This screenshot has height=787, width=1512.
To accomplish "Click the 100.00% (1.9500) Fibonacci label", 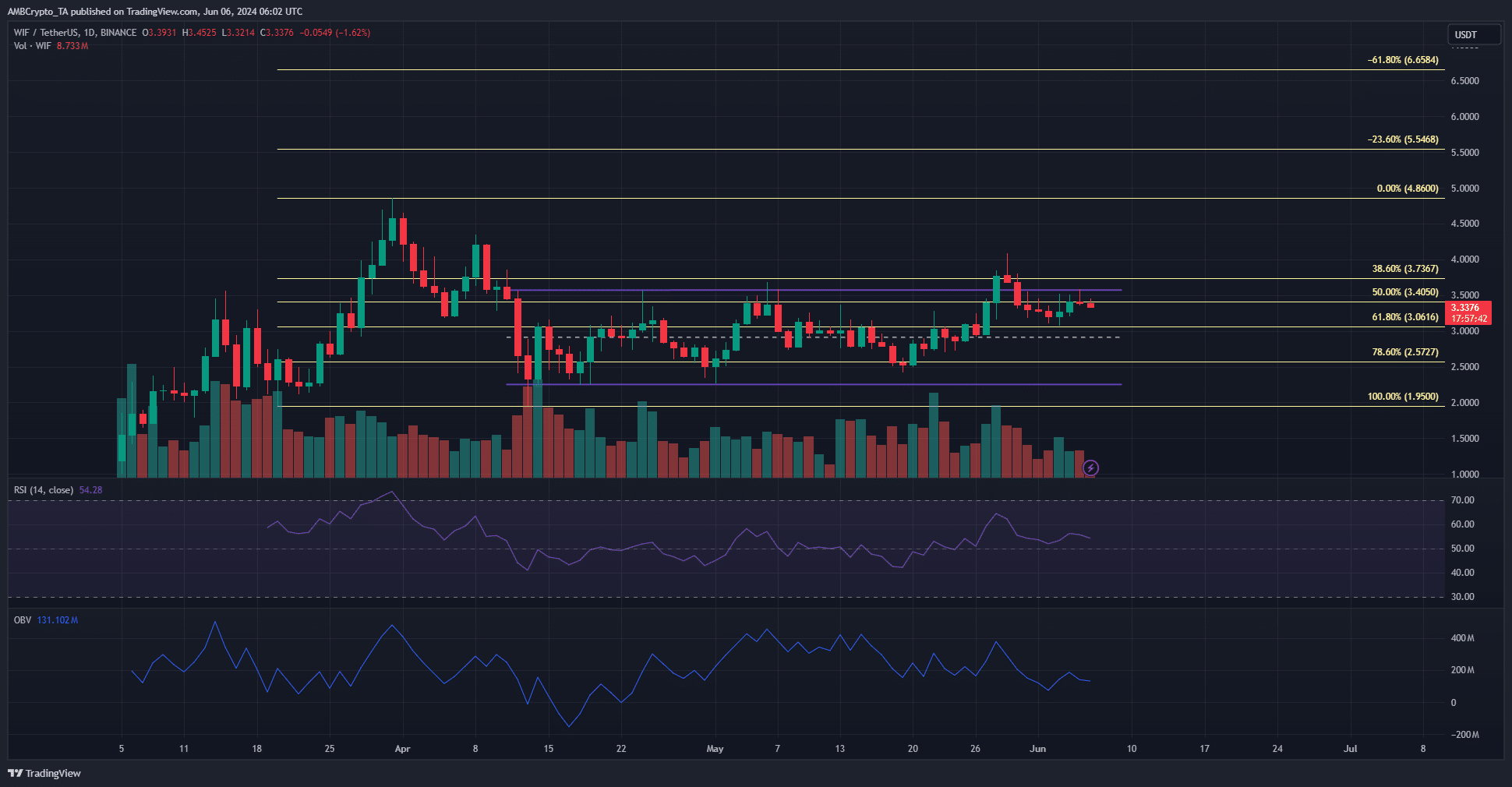I will point(1403,397).
